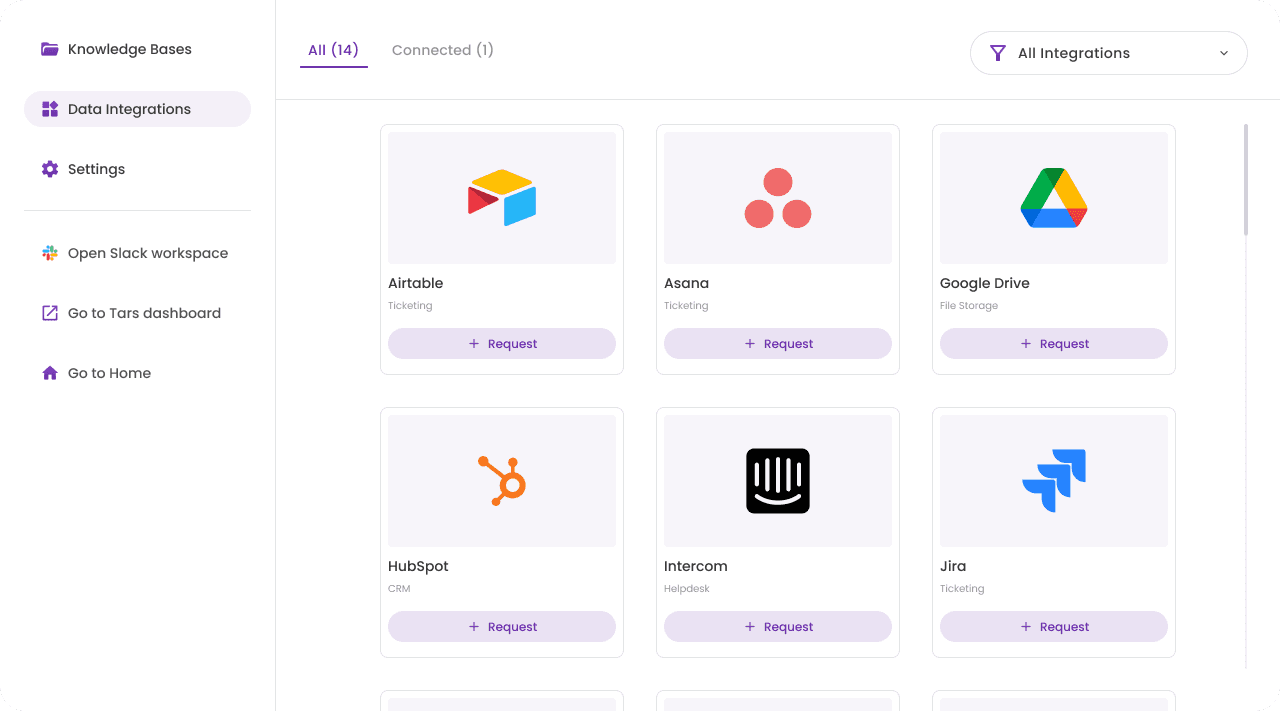Click the Airtable card title
This screenshot has width=1280, height=711.
415,283
